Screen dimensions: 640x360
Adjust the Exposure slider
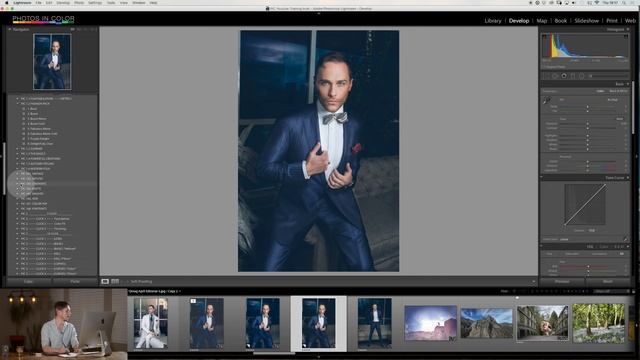click(x=588, y=124)
